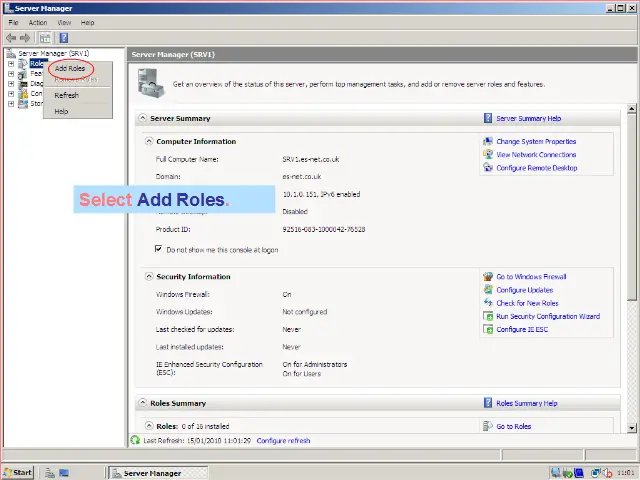The height and width of the screenshot is (480, 640).
Task: Click the Run Security Configuration Wizard icon
Action: [x=488, y=316]
